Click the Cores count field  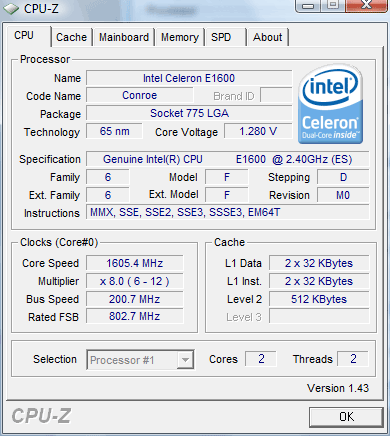pyautogui.click(x=261, y=359)
